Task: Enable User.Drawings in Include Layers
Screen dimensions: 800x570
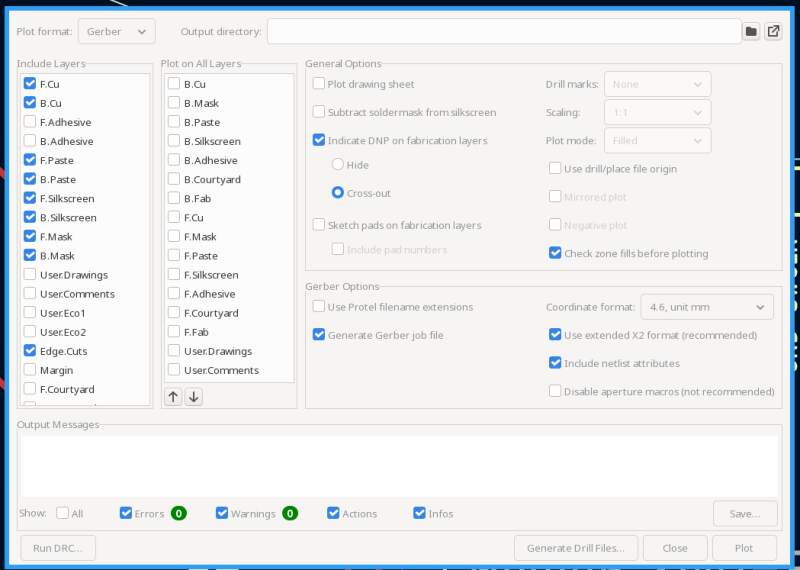Action: point(30,275)
